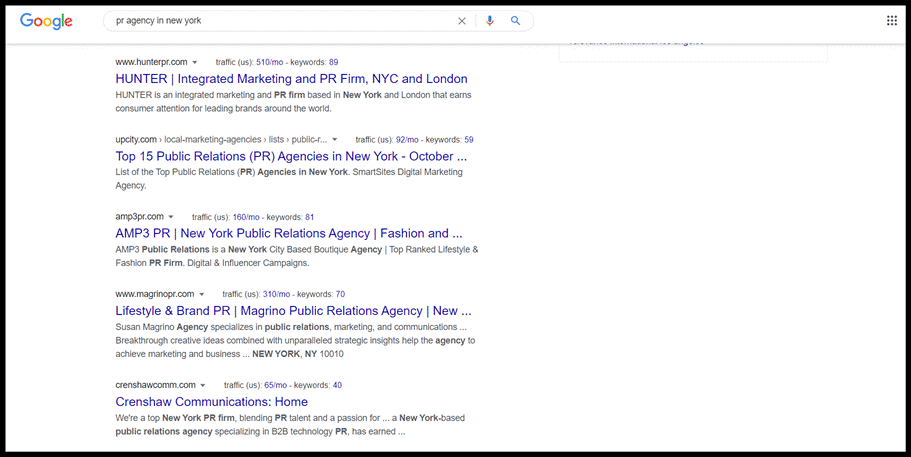Click the search query input field

click(x=280, y=21)
